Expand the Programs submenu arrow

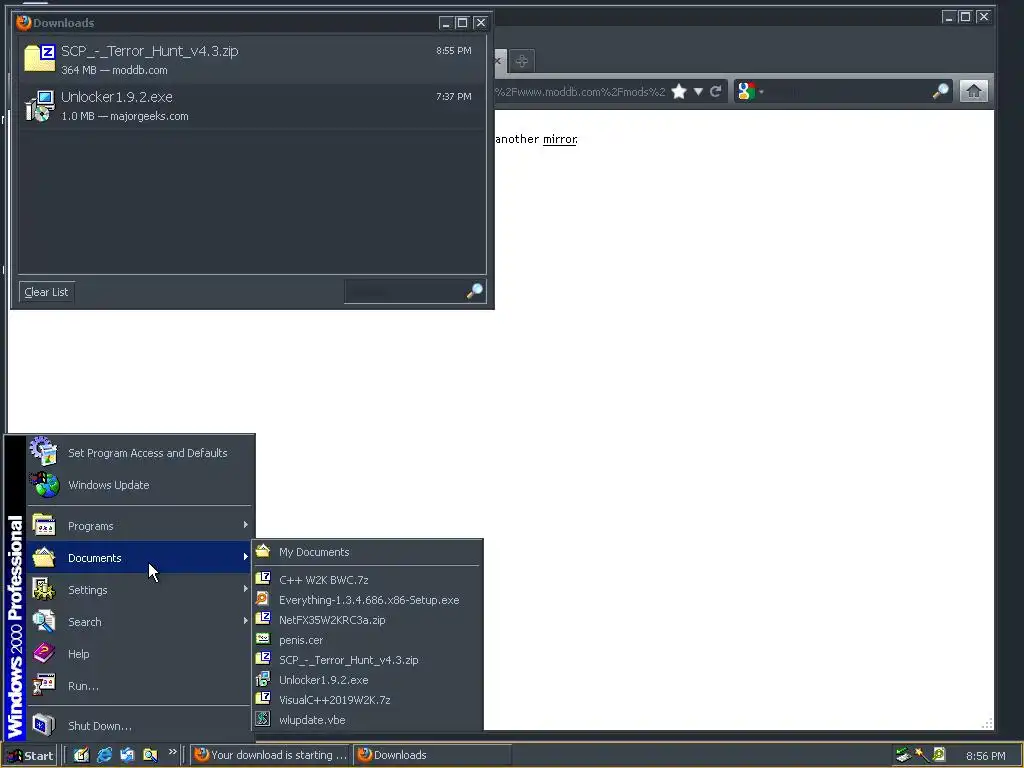tap(246, 524)
